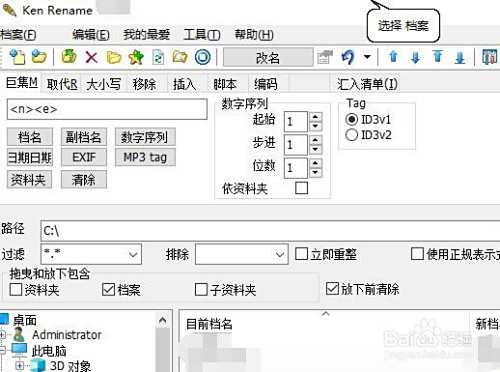The width and height of the screenshot is (500, 372).
Task: Decrease the 起始 value with down arrow
Action: (x=315, y=126)
